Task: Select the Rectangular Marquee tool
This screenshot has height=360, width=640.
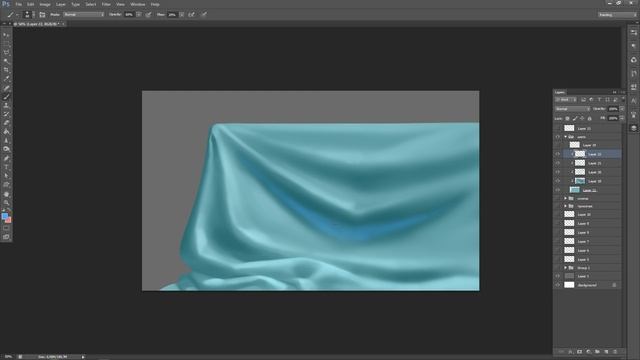Action: click(x=6, y=44)
